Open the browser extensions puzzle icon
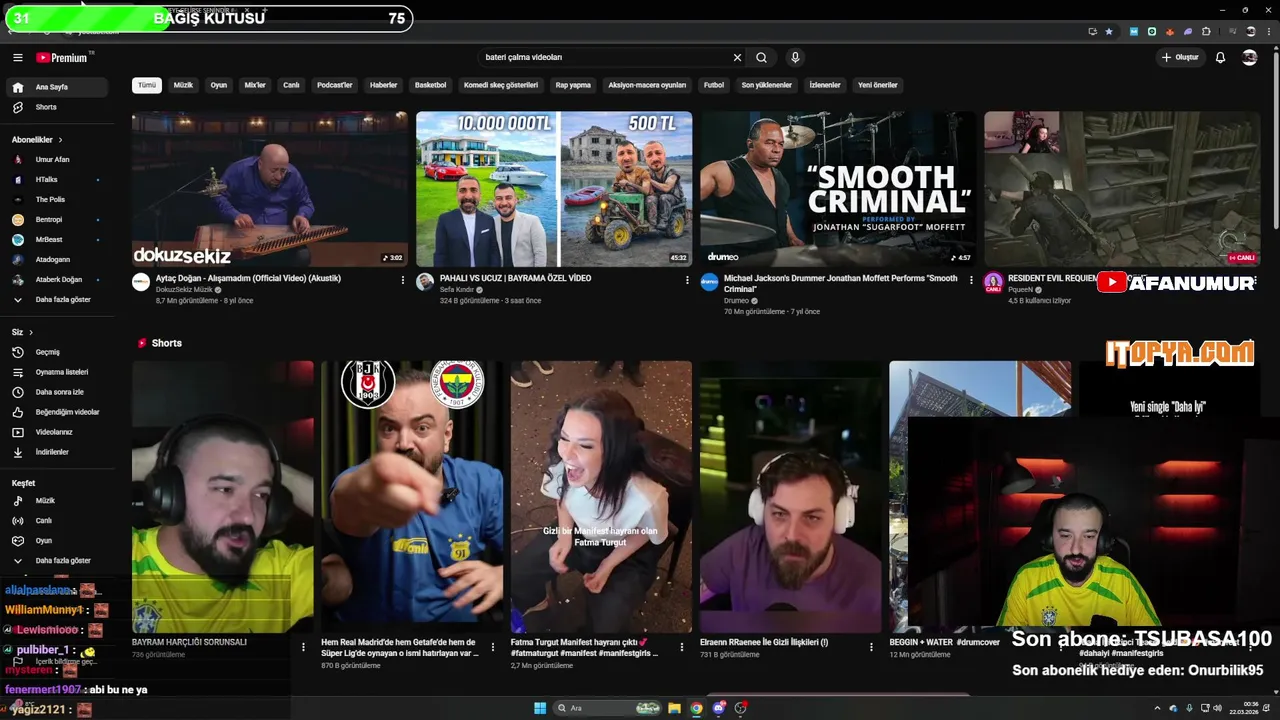This screenshot has width=1280, height=720. [x=1205, y=32]
